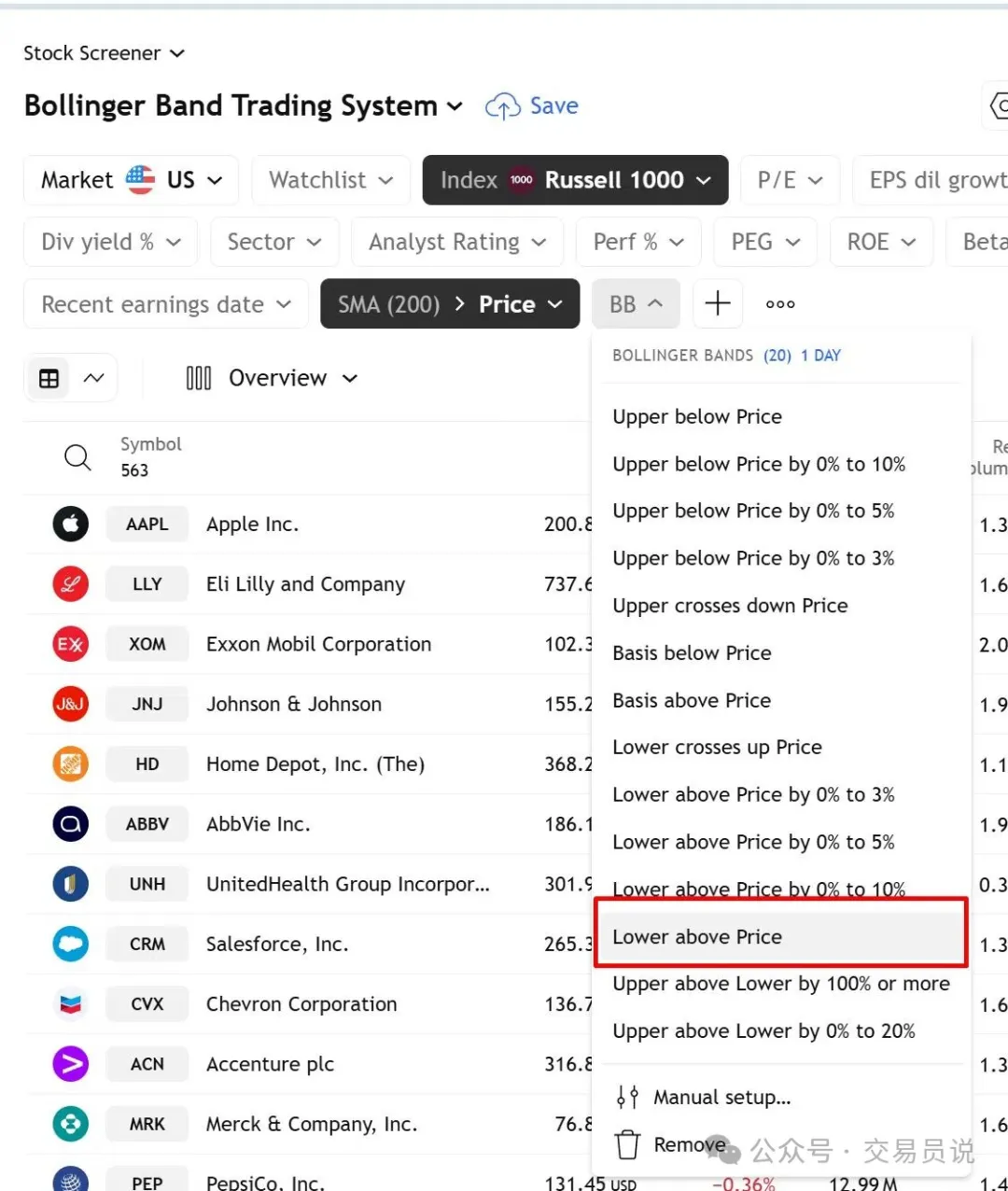
Task: Click the columns icon beside Overview
Action: pos(199,378)
